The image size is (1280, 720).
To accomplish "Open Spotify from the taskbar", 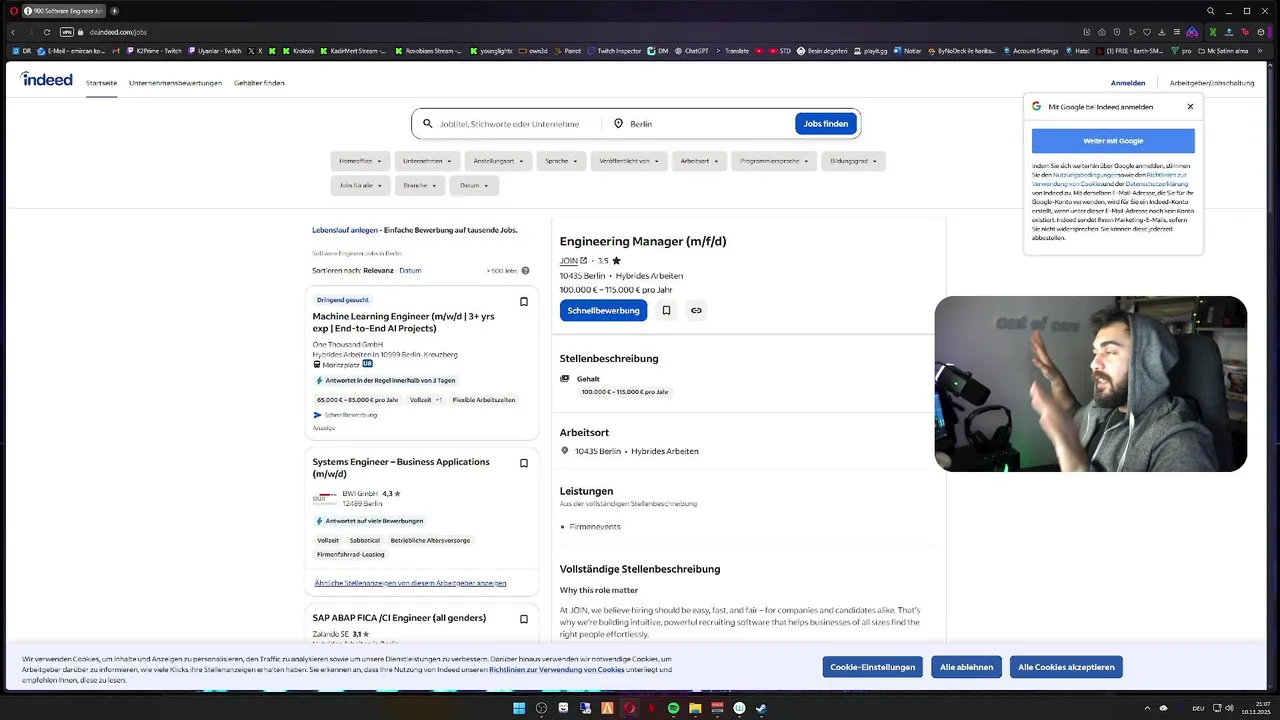I will [x=673, y=708].
